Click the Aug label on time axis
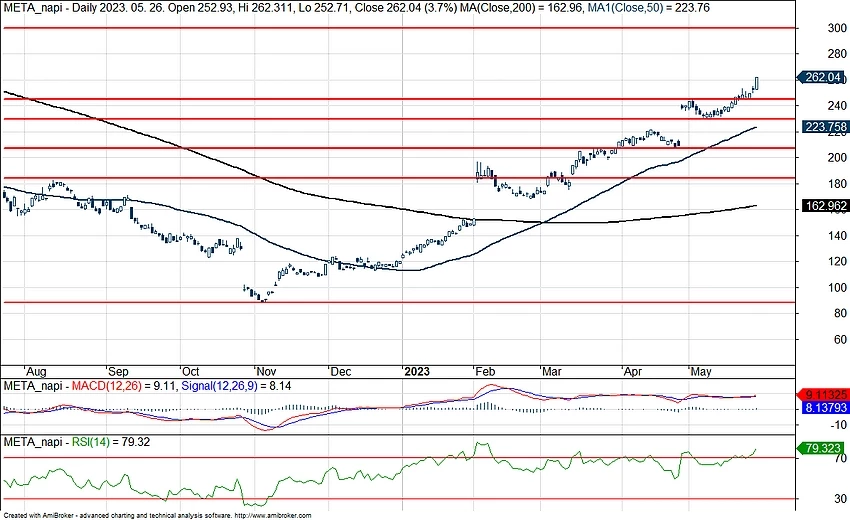 coord(36,372)
